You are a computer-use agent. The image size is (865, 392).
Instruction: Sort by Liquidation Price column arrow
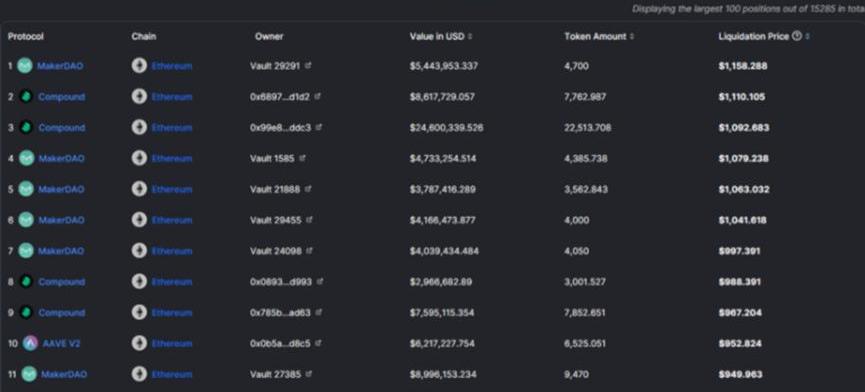pos(807,36)
